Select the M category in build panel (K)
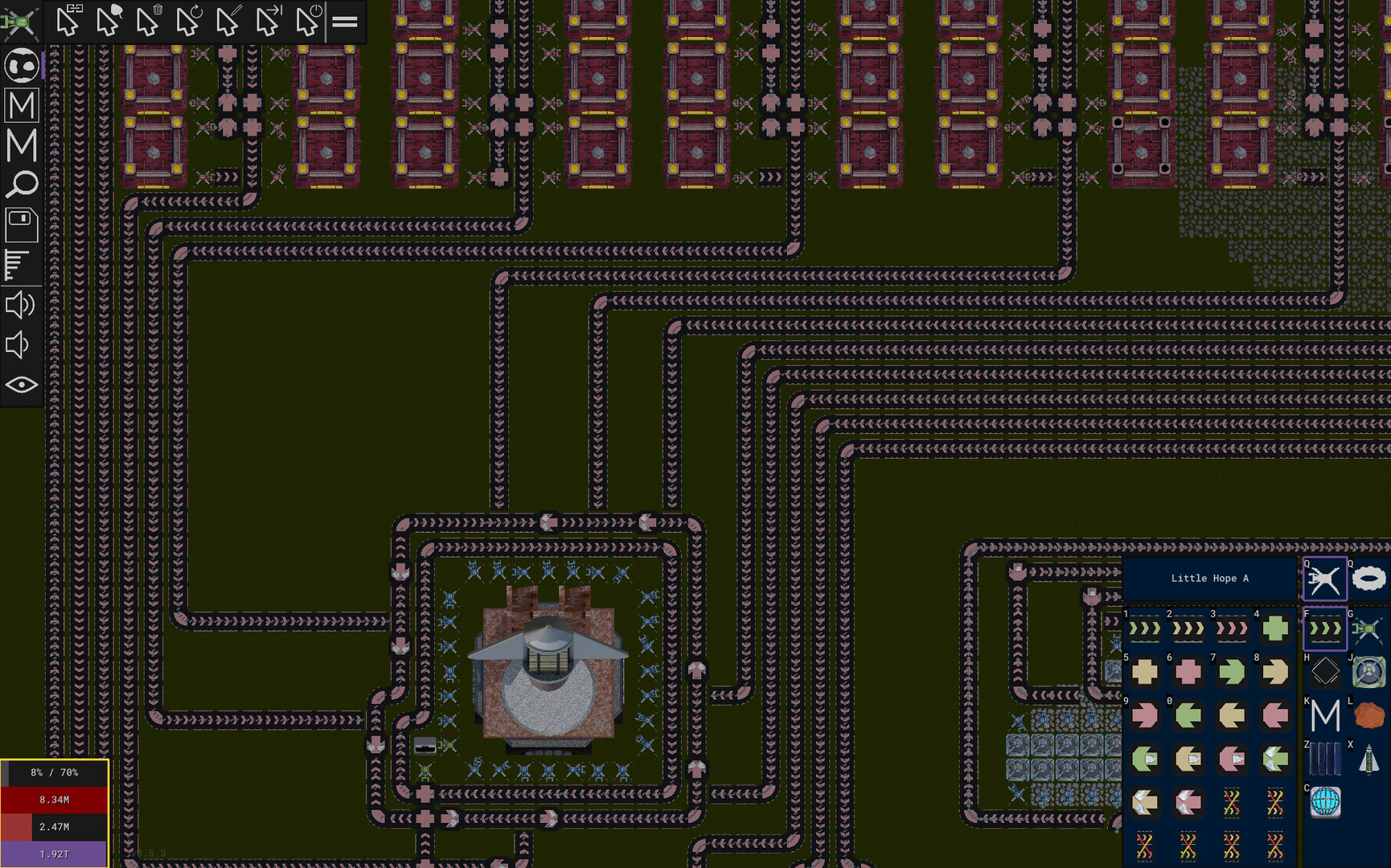Viewport: 1391px width, 868px height. click(1324, 715)
